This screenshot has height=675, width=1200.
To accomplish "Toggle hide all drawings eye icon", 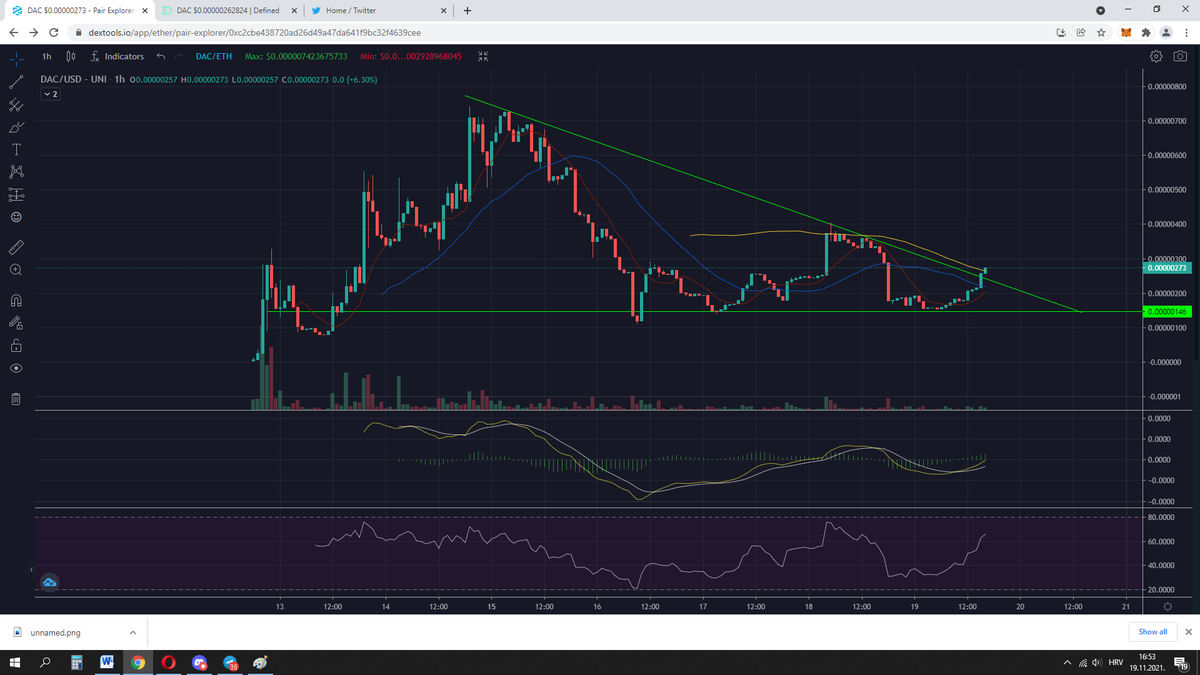I will pos(16,368).
